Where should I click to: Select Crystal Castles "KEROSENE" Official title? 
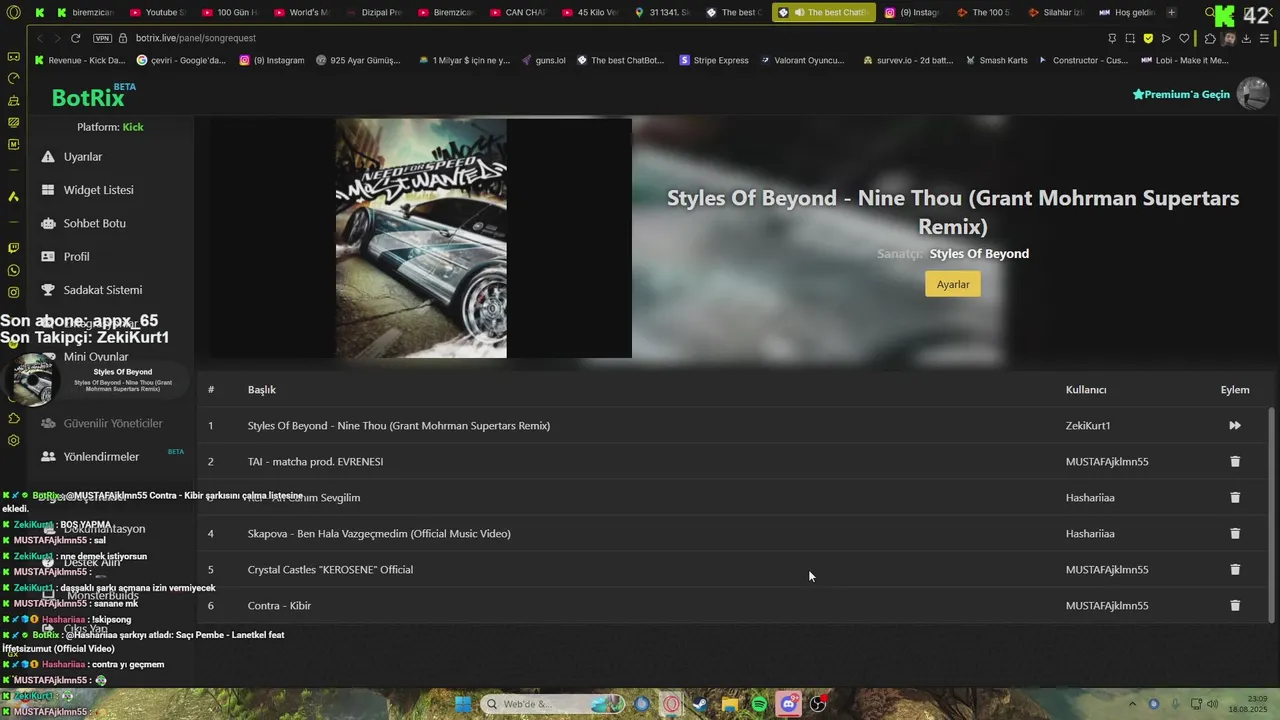[x=330, y=570]
